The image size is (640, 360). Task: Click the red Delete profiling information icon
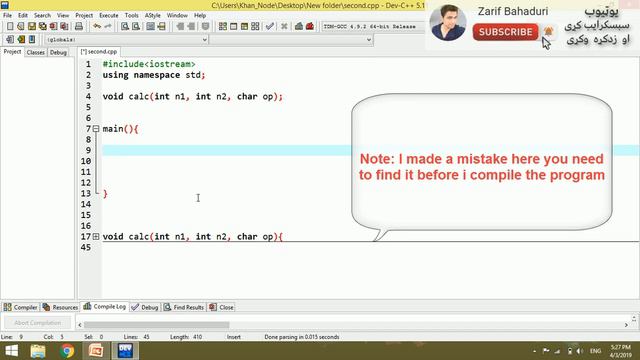coord(310,27)
